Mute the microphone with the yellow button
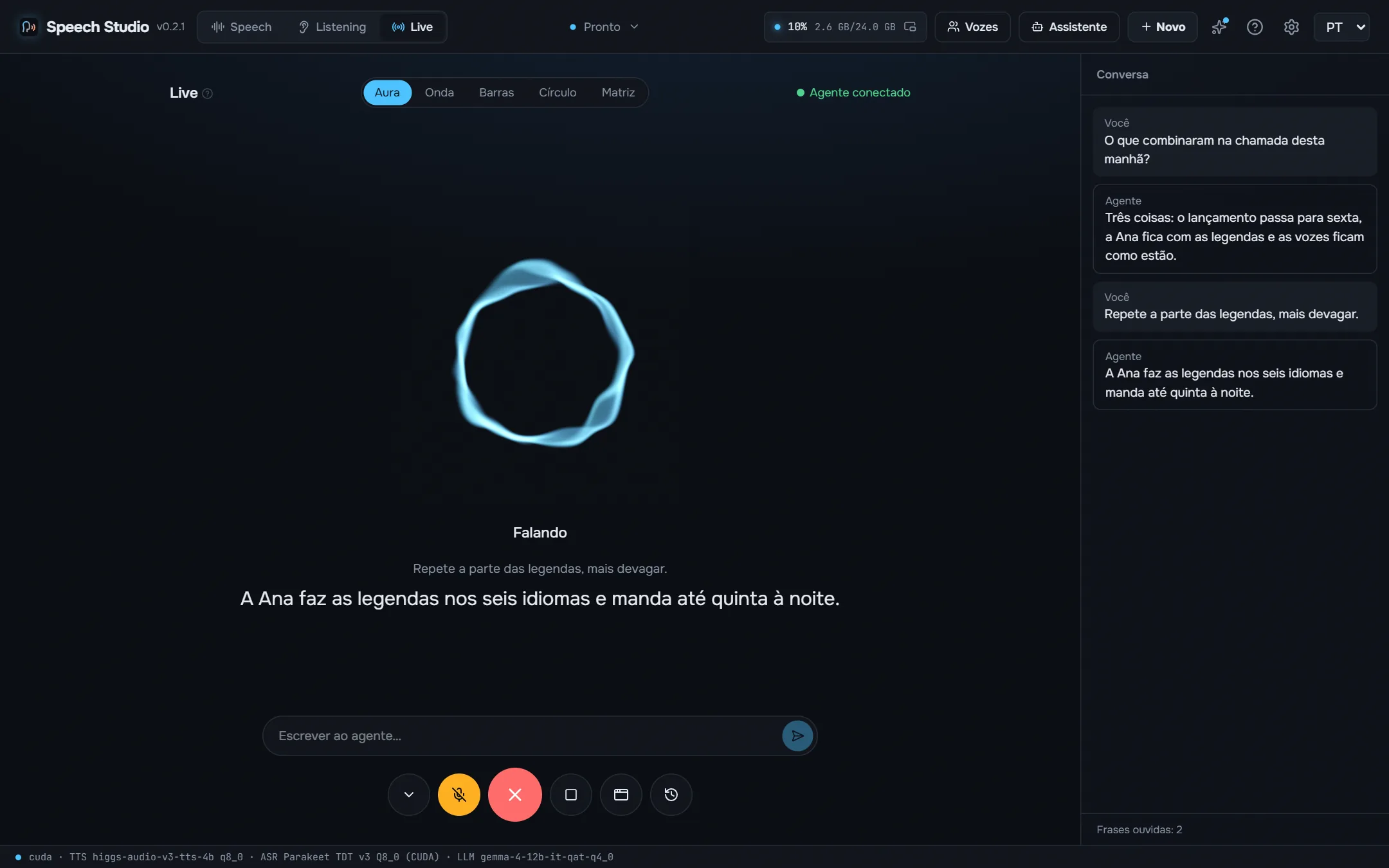This screenshot has height=868, width=1389. pyautogui.click(x=458, y=795)
